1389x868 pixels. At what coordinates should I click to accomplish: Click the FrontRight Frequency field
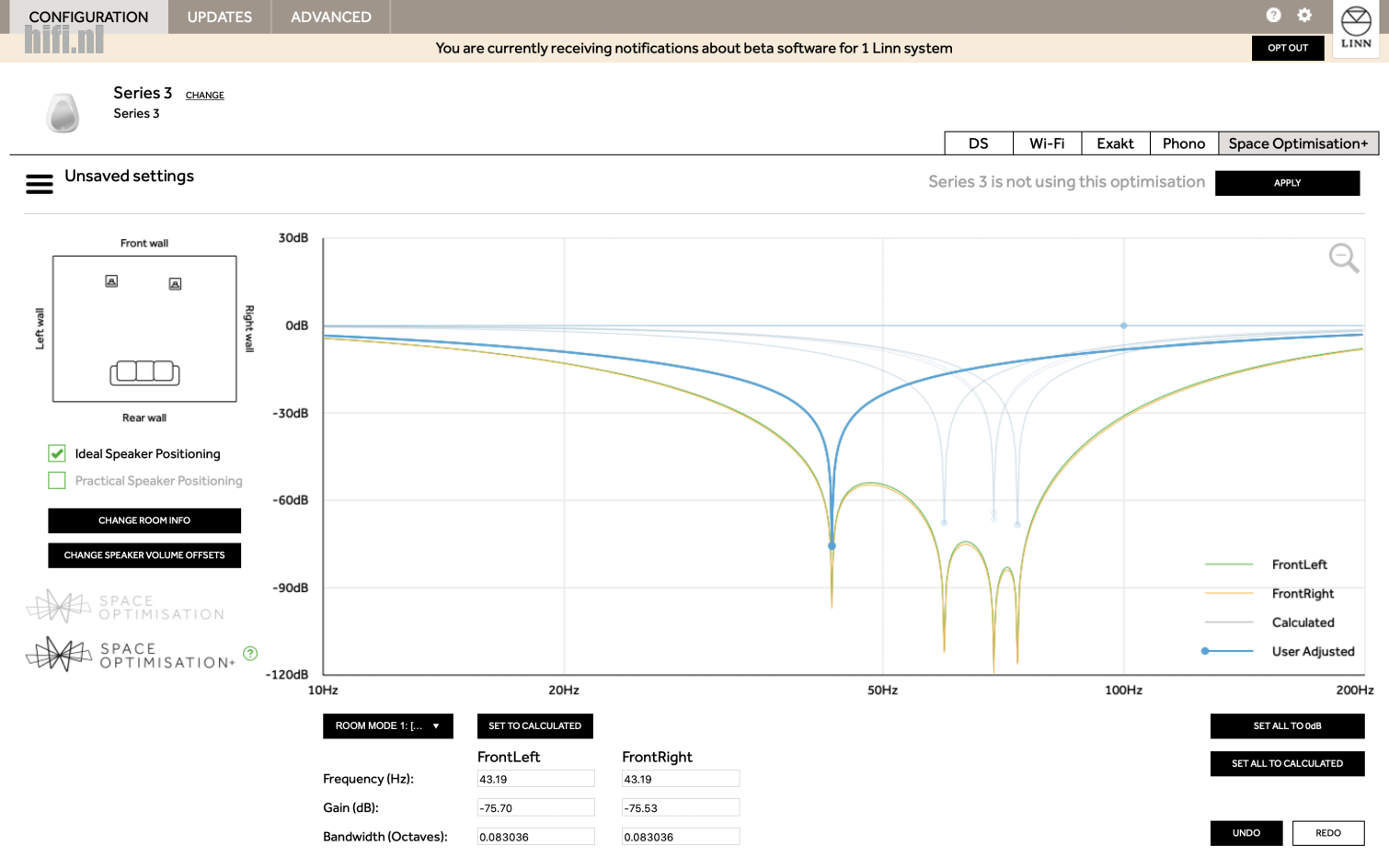coord(681,779)
